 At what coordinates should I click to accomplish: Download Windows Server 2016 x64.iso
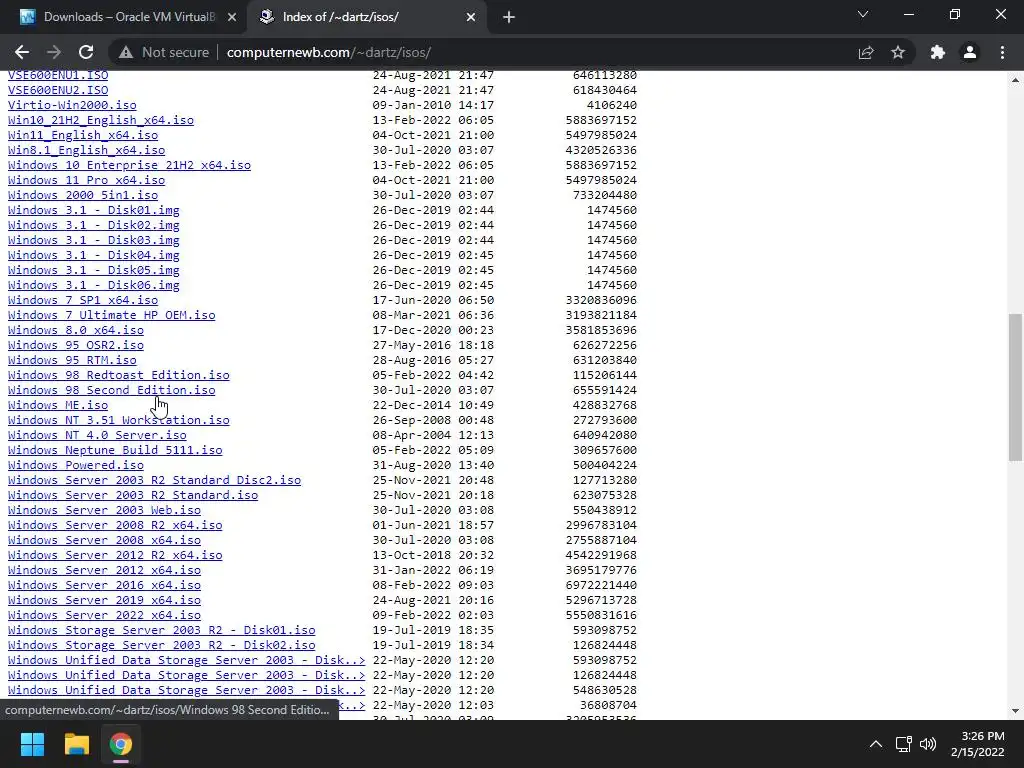click(x=104, y=586)
